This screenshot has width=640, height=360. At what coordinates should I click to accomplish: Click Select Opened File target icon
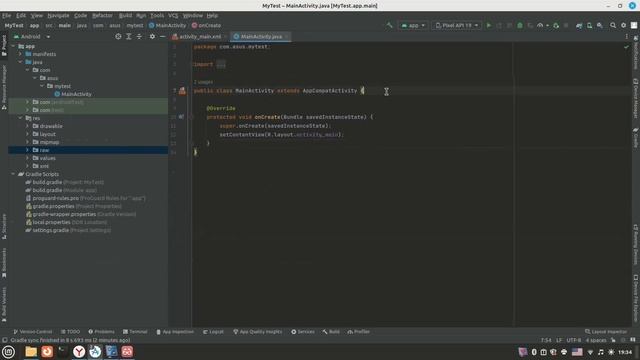coord(118,36)
